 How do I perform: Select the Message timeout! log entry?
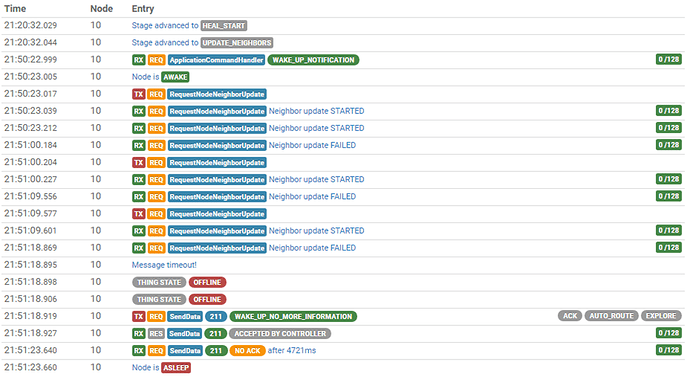click(164, 265)
